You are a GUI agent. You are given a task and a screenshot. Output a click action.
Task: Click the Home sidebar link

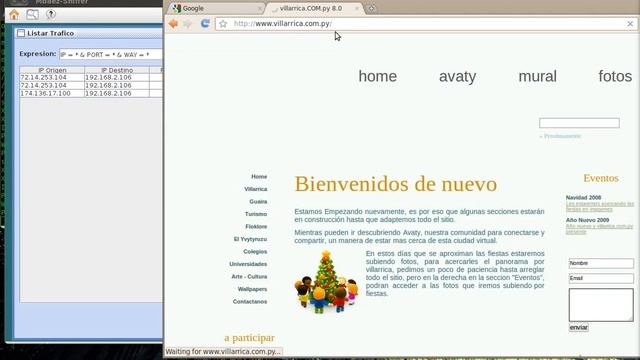[x=259, y=176]
